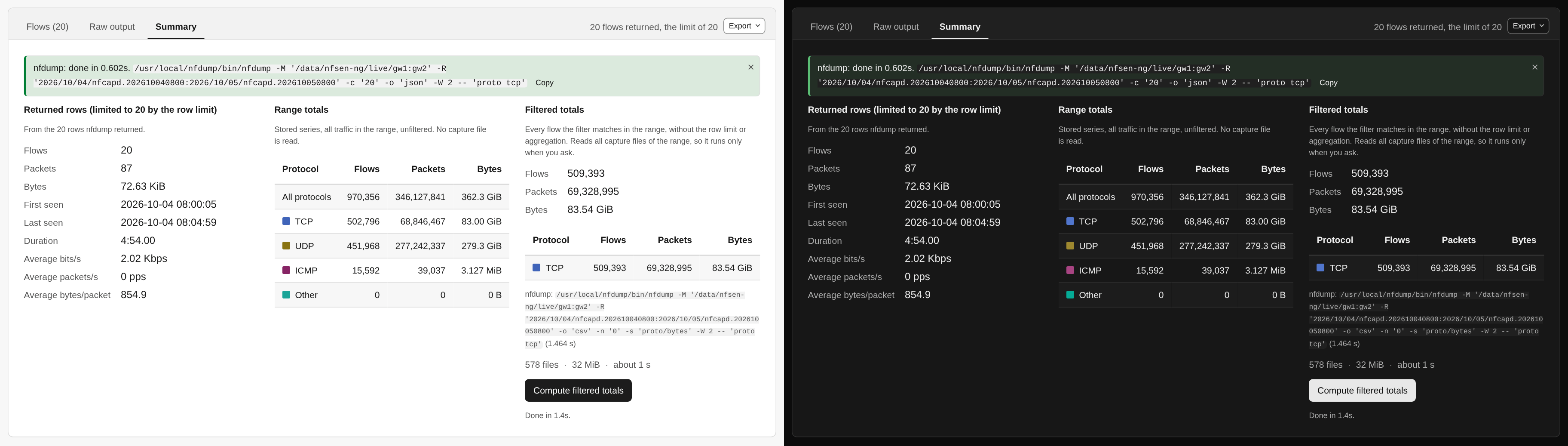Click magenta ICMP swatch in light Range totals
The image size is (1568, 446).
(286, 270)
